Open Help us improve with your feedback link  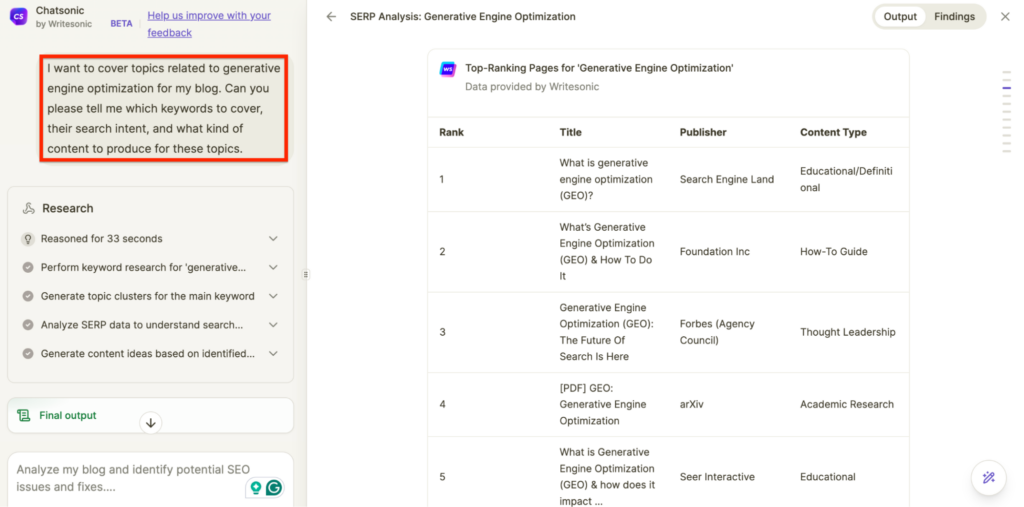click(x=209, y=24)
